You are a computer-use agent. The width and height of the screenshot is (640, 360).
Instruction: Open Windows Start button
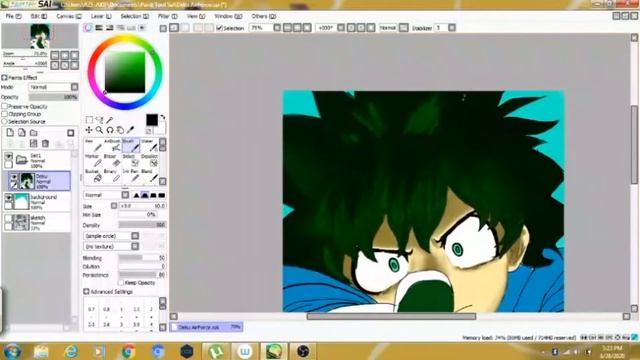coord(11,351)
